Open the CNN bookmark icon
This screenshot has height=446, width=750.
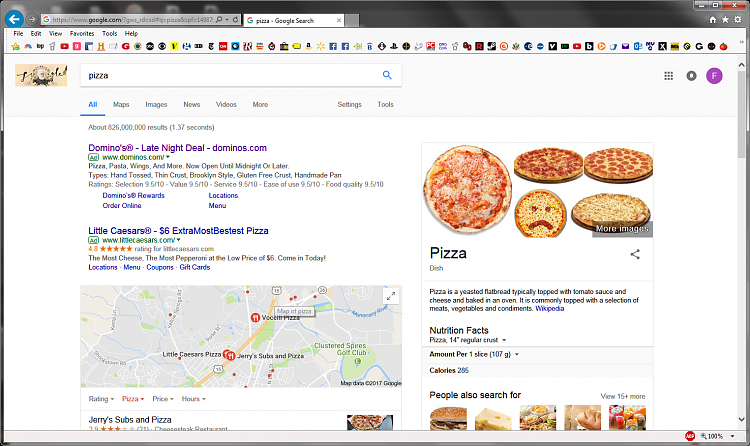(x=223, y=46)
